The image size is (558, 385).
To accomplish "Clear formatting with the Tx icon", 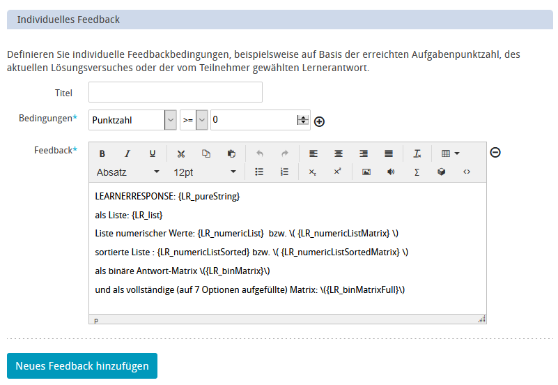I will (x=417, y=154).
